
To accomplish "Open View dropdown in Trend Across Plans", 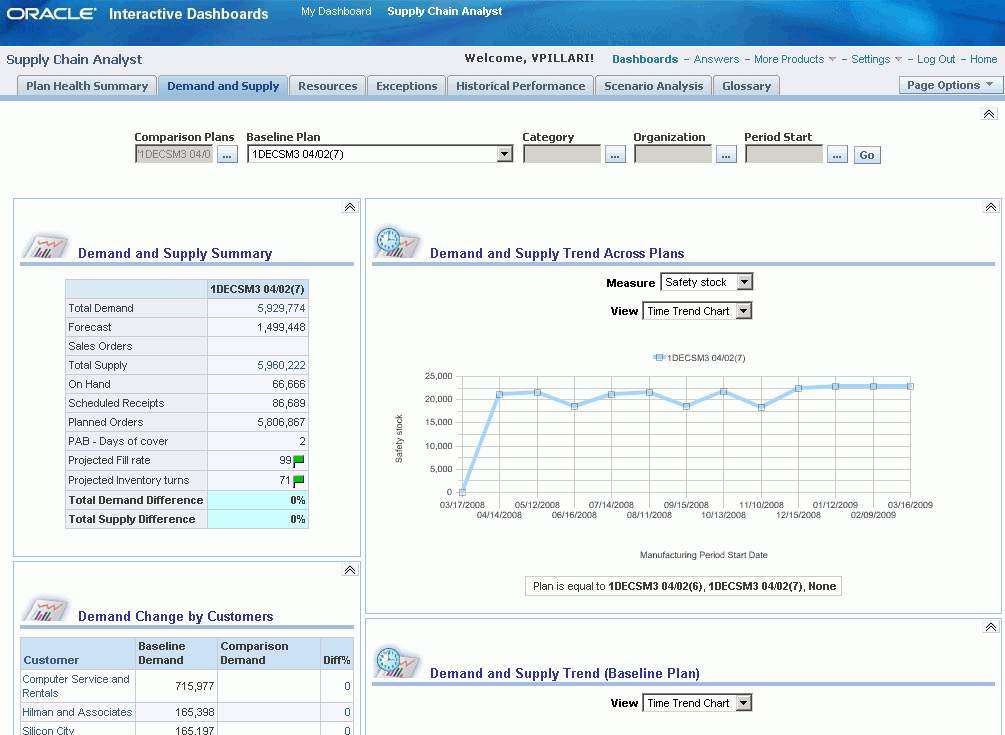I will (x=743, y=311).
